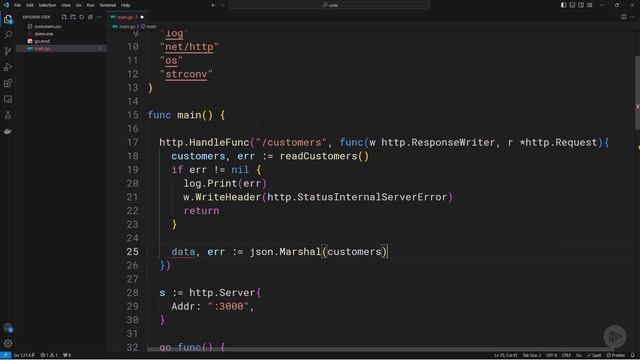Click the readCustomers() call on line 18
Viewport: 640px width, 360px height.
point(324,156)
